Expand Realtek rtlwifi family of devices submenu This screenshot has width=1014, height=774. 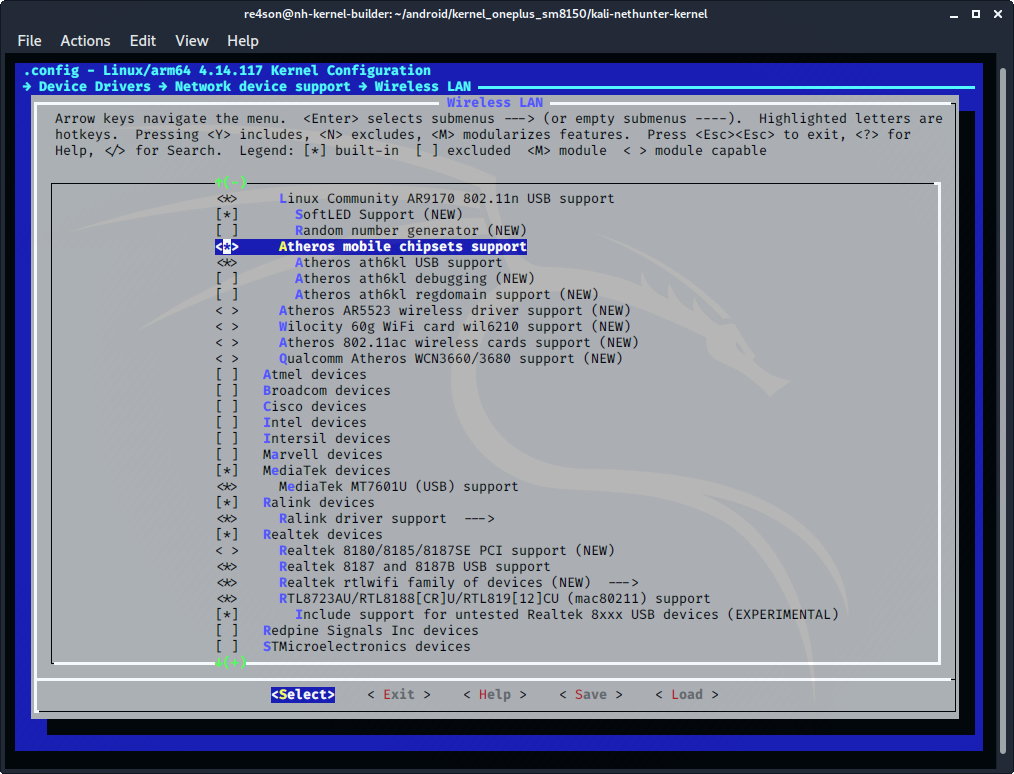click(458, 582)
